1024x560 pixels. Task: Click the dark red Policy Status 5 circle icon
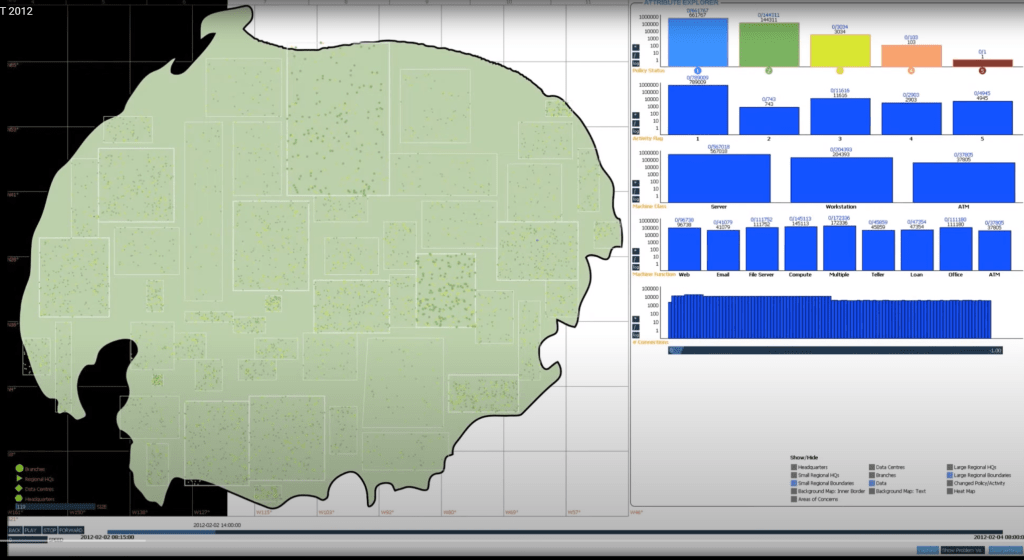pyautogui.click(x=981, y=71)
